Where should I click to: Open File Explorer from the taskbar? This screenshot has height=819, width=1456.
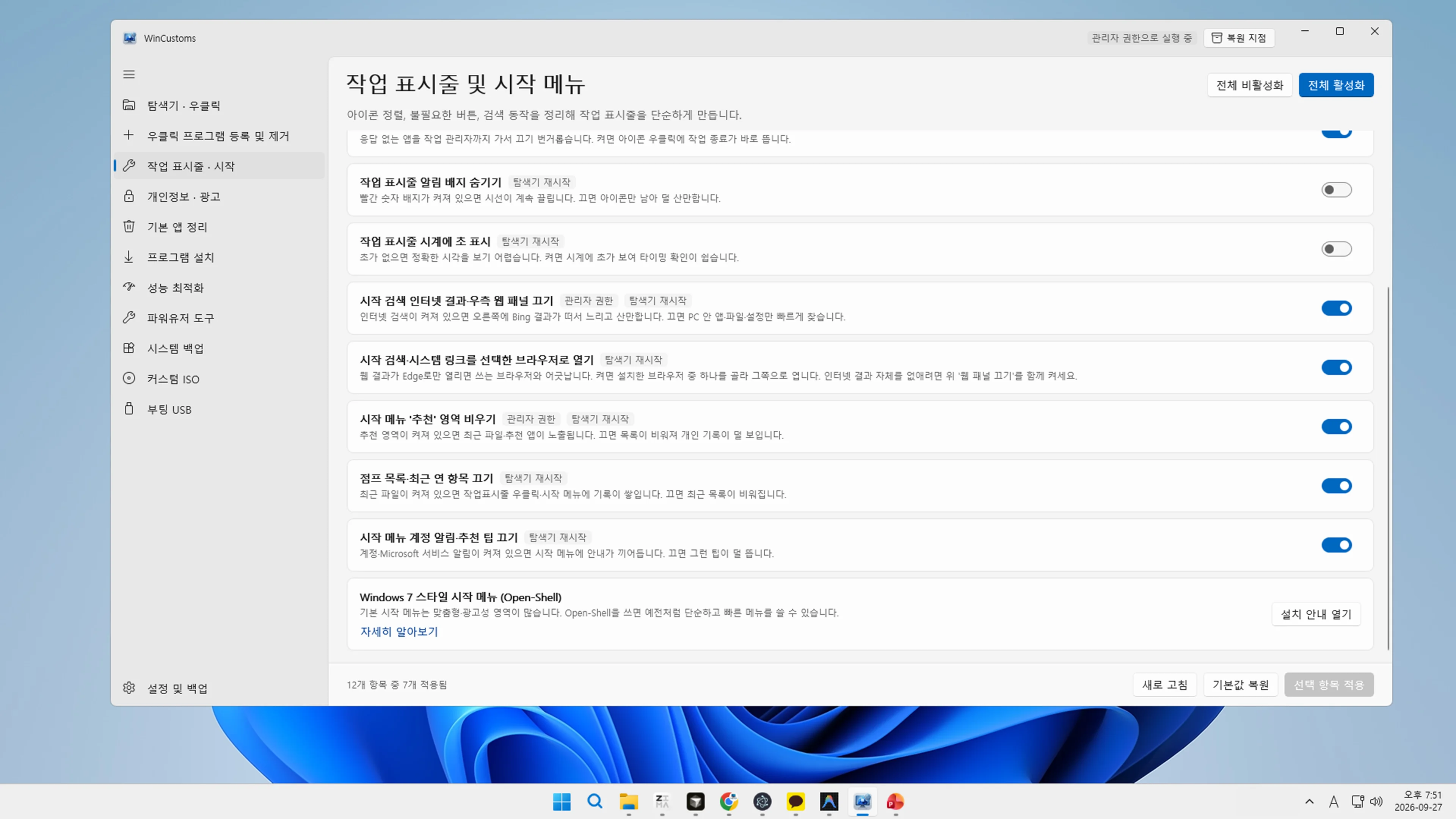[x=629, y=802]
